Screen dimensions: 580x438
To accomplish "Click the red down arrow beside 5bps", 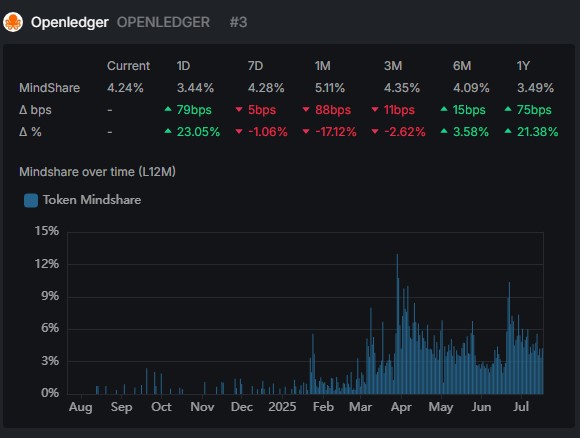I will click(x=239, y=110).
